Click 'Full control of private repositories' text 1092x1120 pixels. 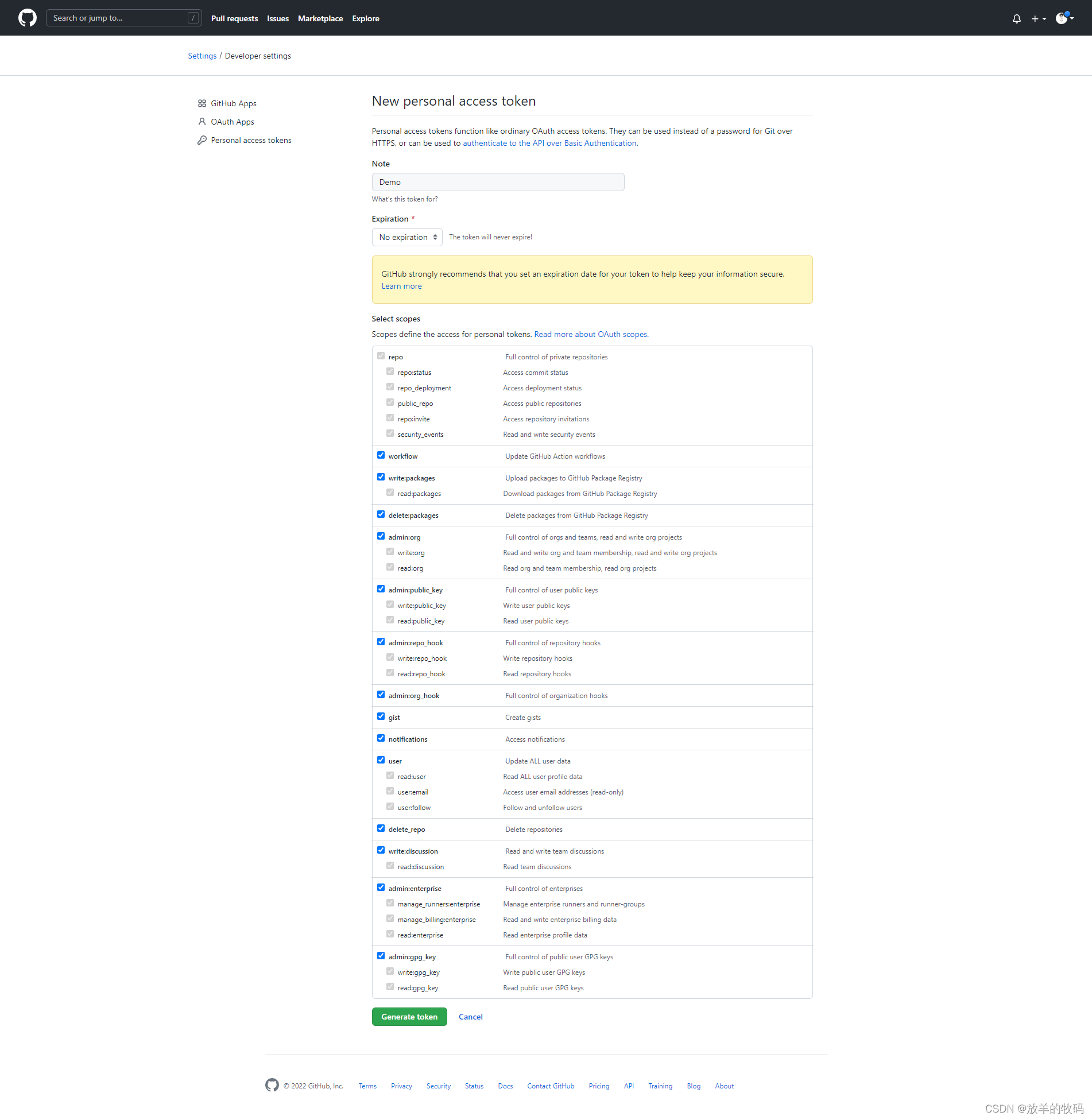(x=556, y=357)
